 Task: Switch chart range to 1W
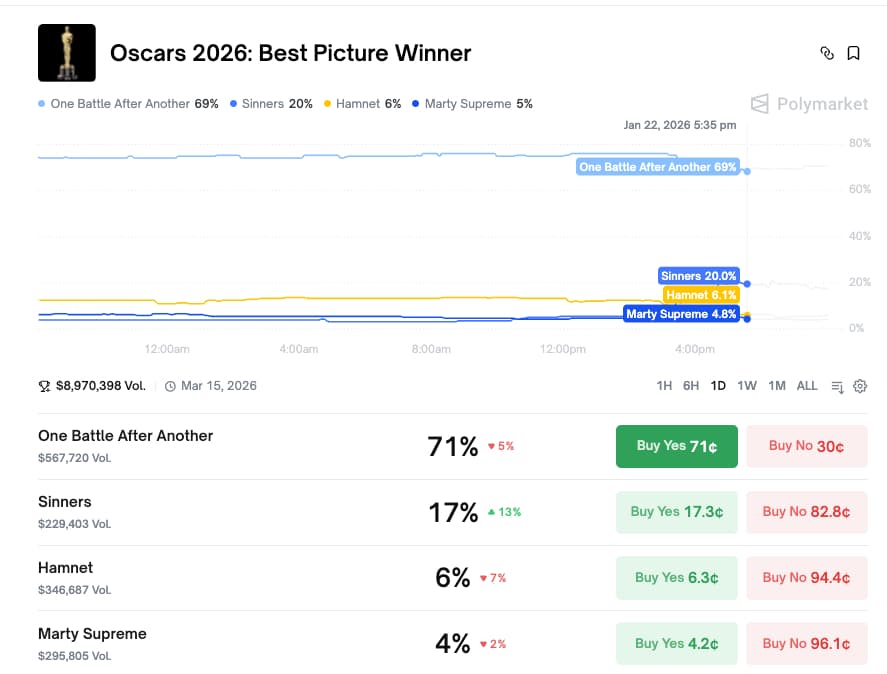coord(747,386)
